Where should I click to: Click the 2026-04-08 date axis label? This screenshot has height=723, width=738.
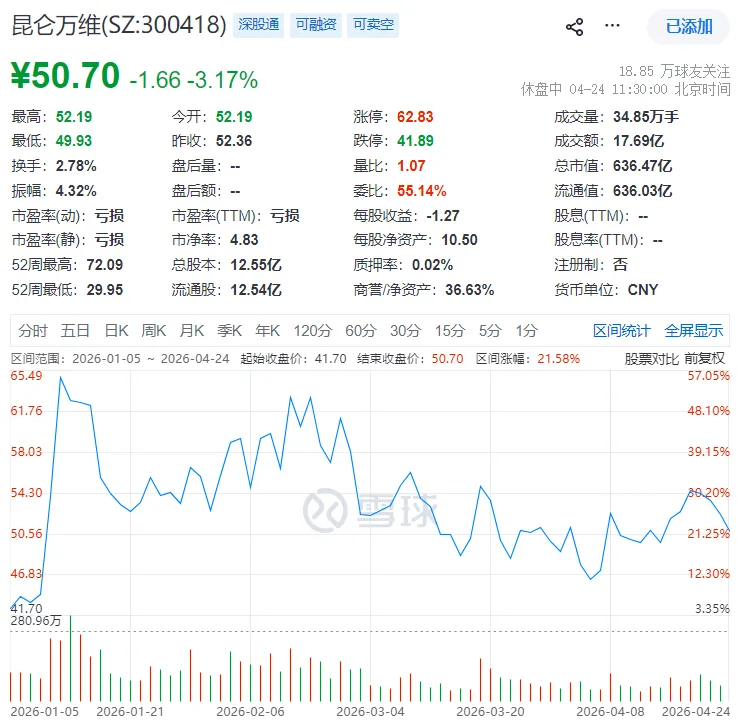(610, 712)
